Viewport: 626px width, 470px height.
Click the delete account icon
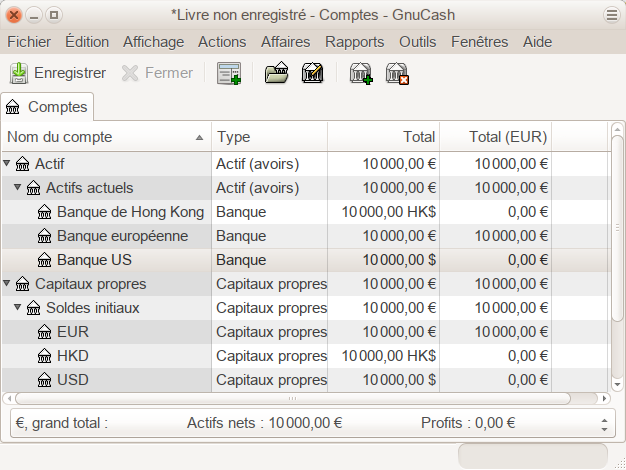click(397, 73)
